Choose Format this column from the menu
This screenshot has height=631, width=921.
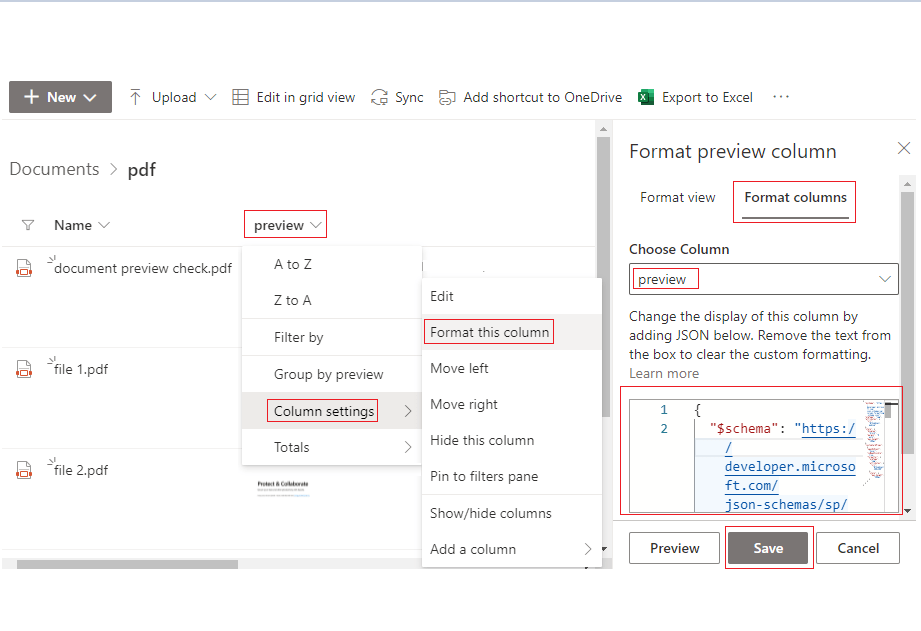(x=488, y=331)
